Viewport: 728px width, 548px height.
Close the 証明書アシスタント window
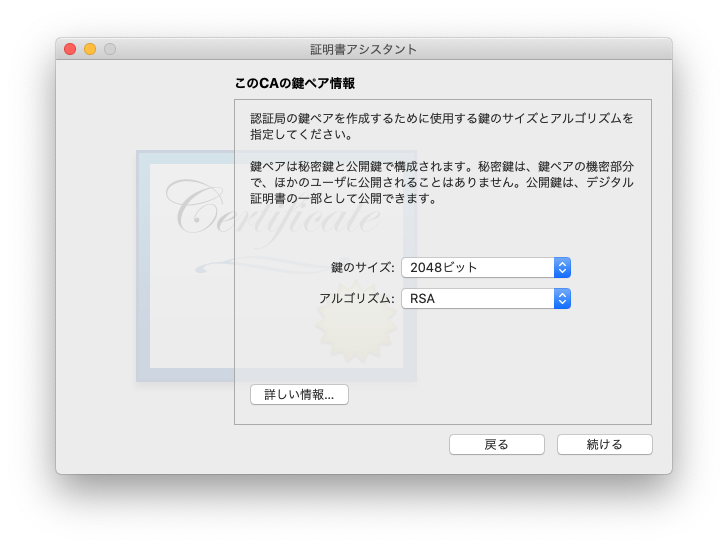click(x=70, y=49)
